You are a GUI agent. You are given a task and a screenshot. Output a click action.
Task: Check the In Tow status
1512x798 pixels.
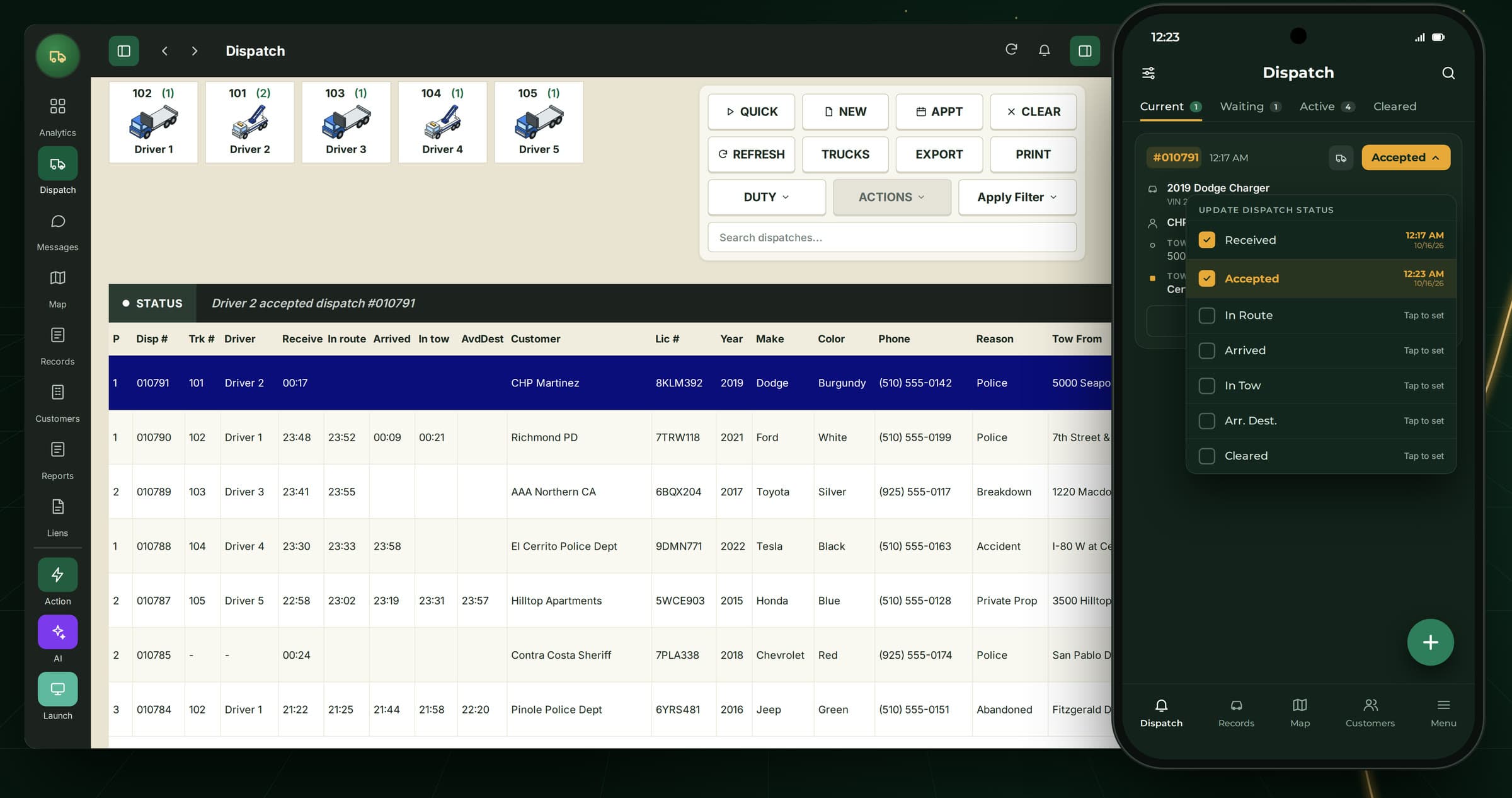click(1207, 386)
